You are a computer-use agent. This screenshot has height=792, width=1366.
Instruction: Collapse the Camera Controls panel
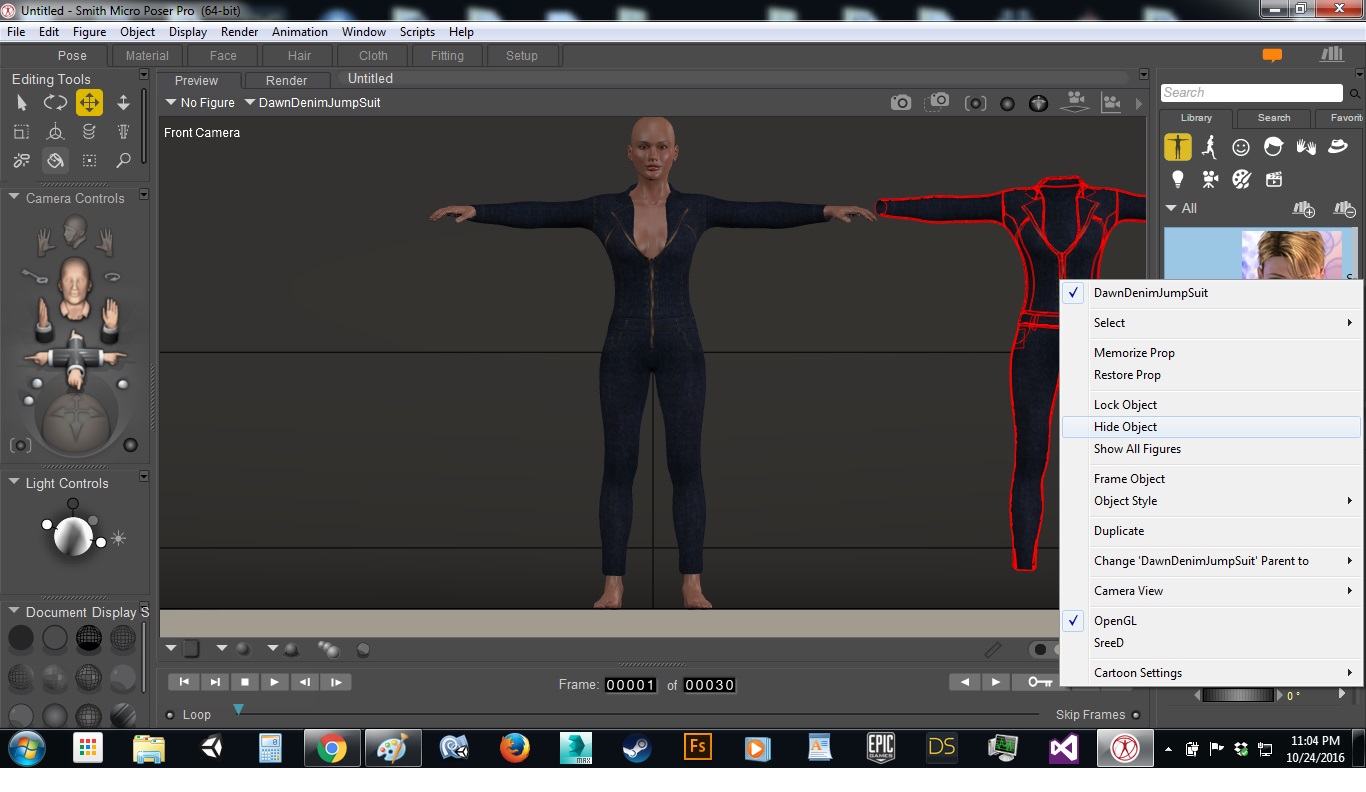(14, 198)
